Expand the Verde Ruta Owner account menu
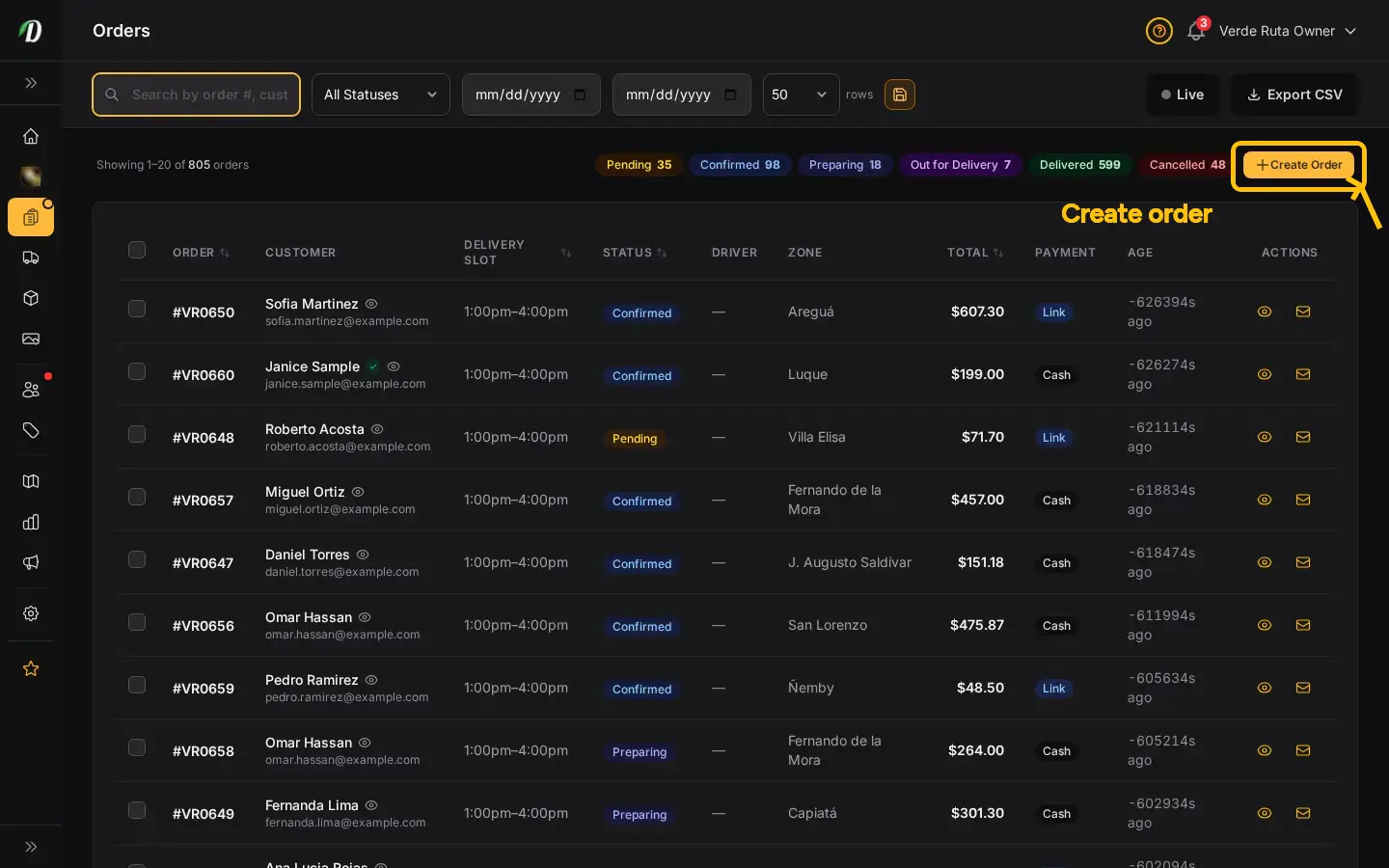 pyautogui.click(x=1288, y=31)
